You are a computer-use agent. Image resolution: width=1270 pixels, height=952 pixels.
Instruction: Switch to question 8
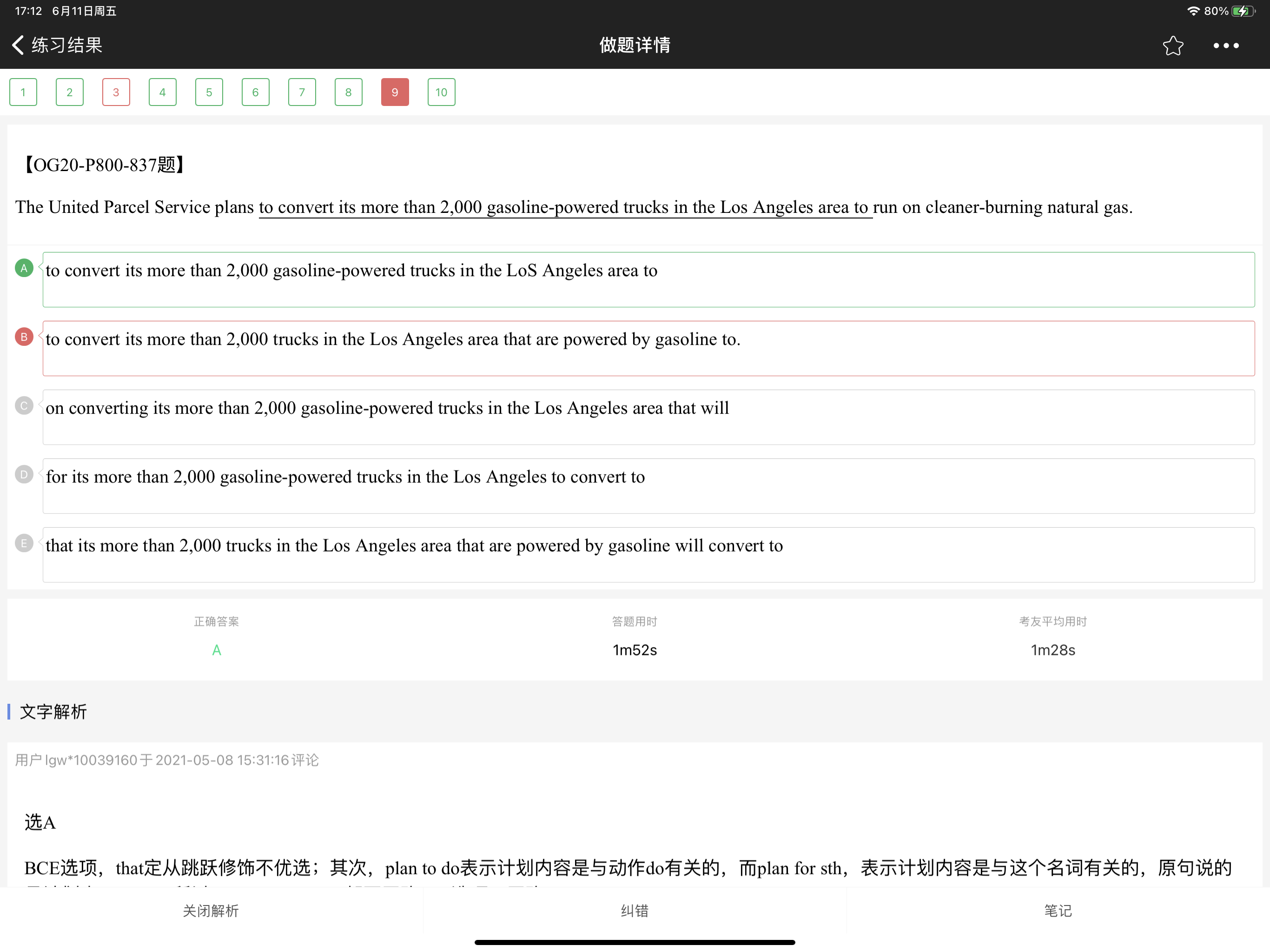click(x=349, y=93)
